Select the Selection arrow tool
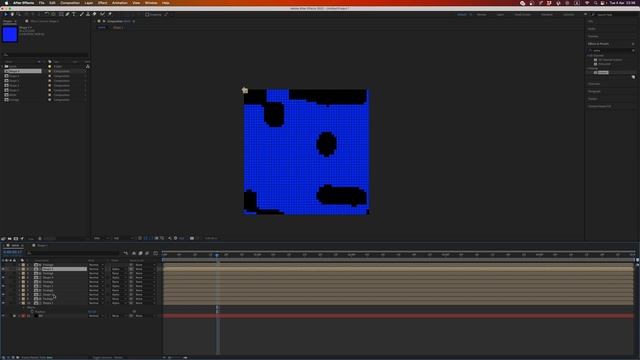Image resolution: width=640 pixels, height=360 pixels. point(6,14)
